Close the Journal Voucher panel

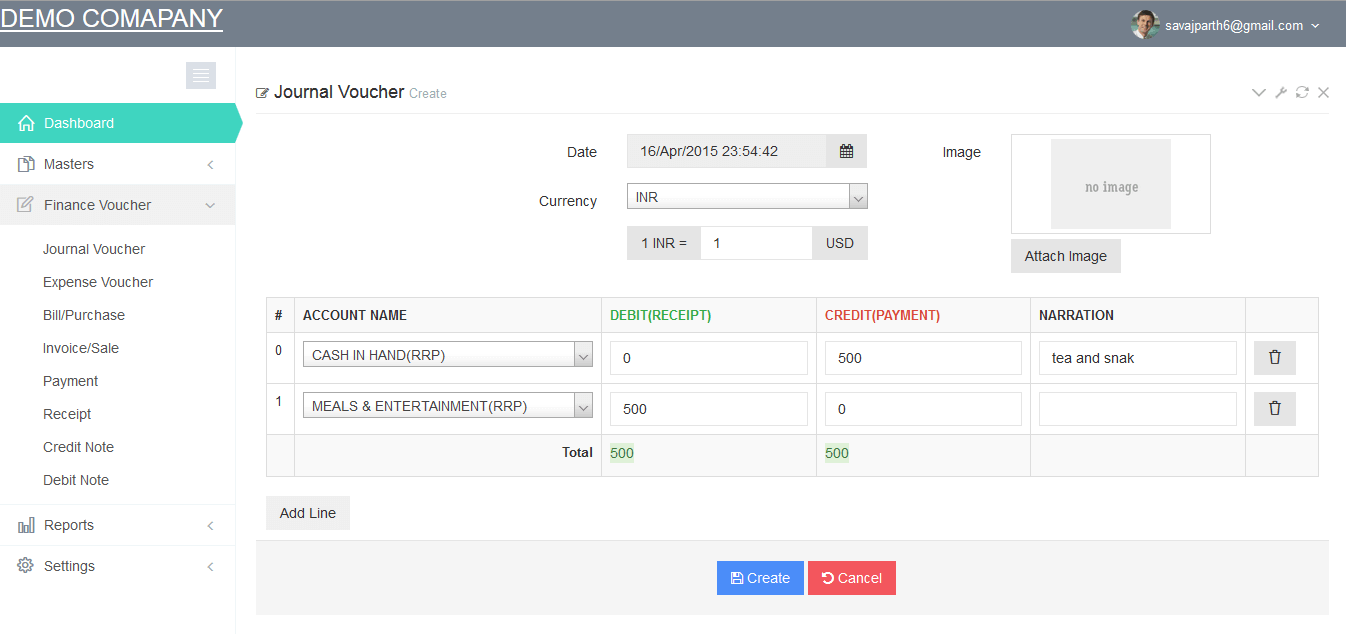pos(1323,93)
